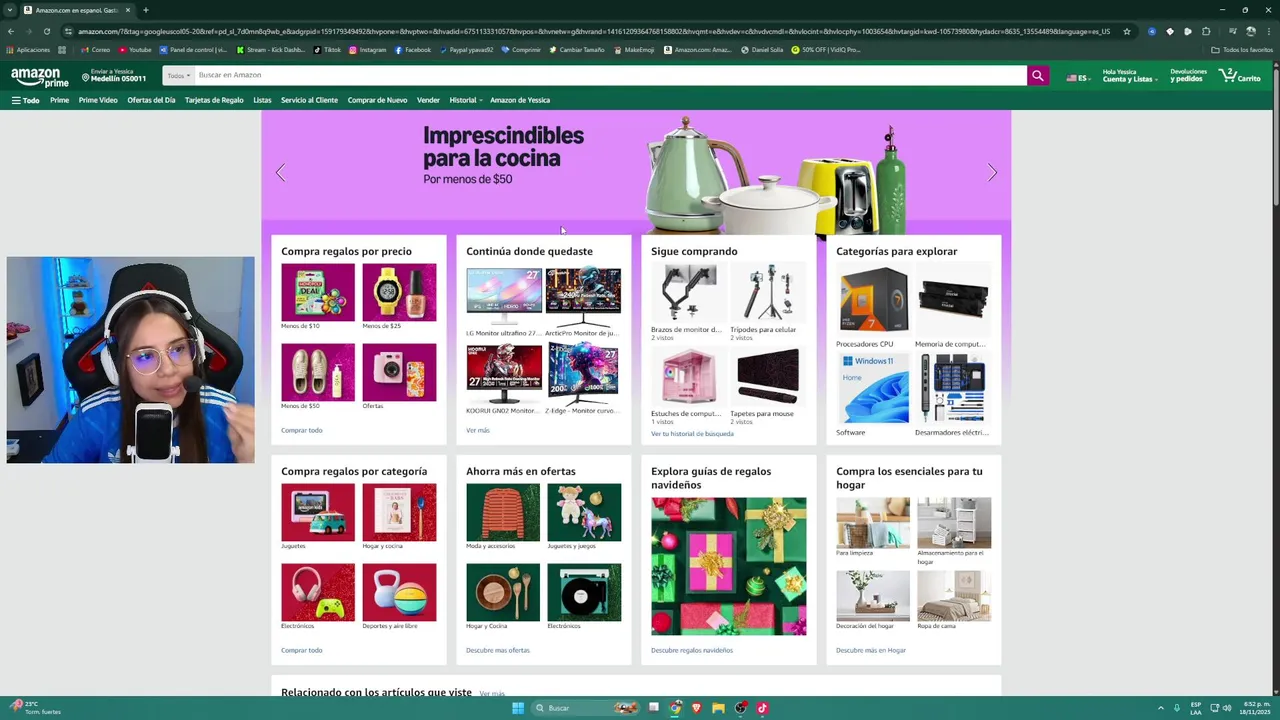Open Devoluciones y pedidos
This screenshot has width=1280, height=720.
pos(1188,75)
